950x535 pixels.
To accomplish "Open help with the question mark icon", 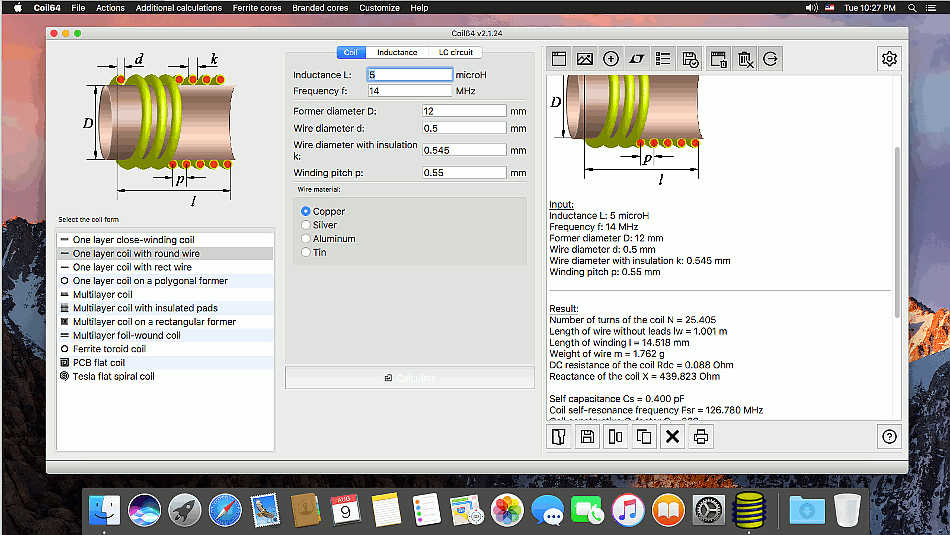I will click(x=889, y=436).
